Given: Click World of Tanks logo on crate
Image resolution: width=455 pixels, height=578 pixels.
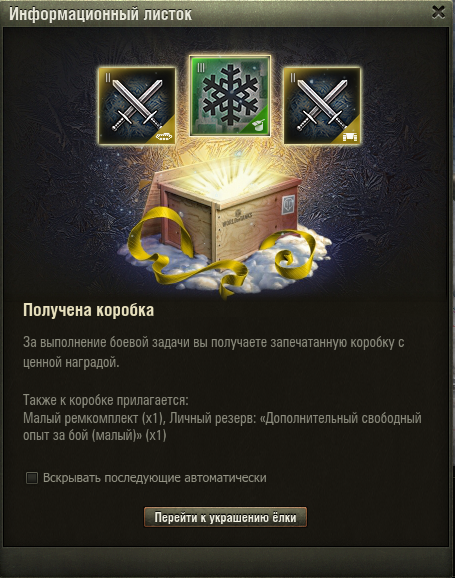Looking at the screenshot, I should click(x=237, y=218).
